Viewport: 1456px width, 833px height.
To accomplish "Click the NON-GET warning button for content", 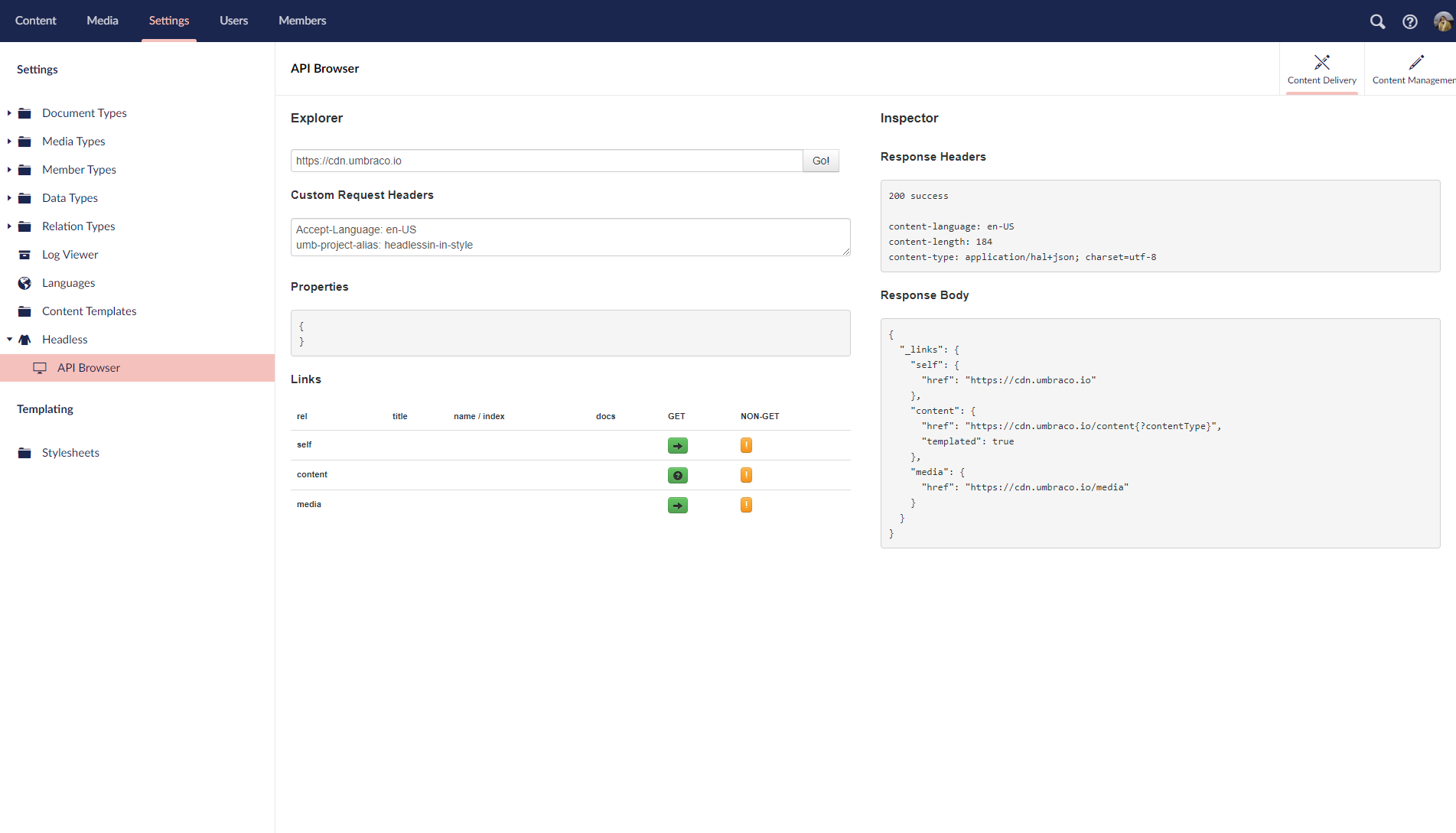I will coord(746,475).
